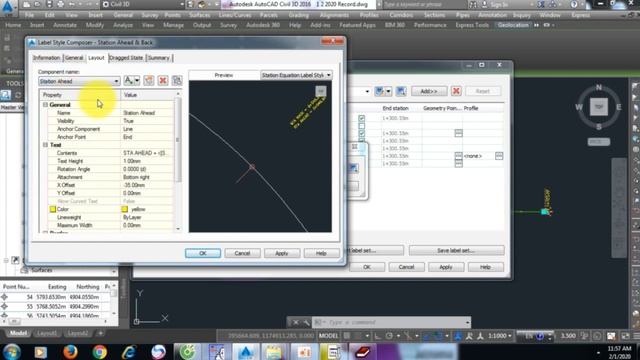Image resolution: width=640 pixels, height=360 pixels.
Task: Click the Text Height value 1.00mm
Action: [147, 161]
